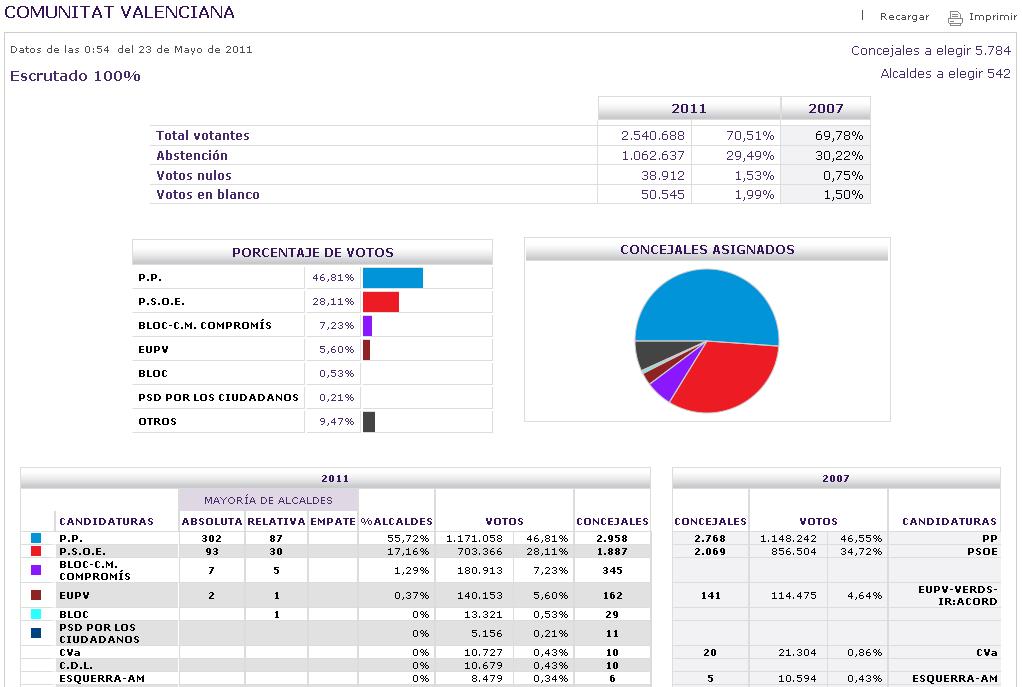The height and width of the screenshot is (687, 1022).
Task: Select the CONCEJALES ASIGNADOS panel title
Action: click(x=708, y=249)
